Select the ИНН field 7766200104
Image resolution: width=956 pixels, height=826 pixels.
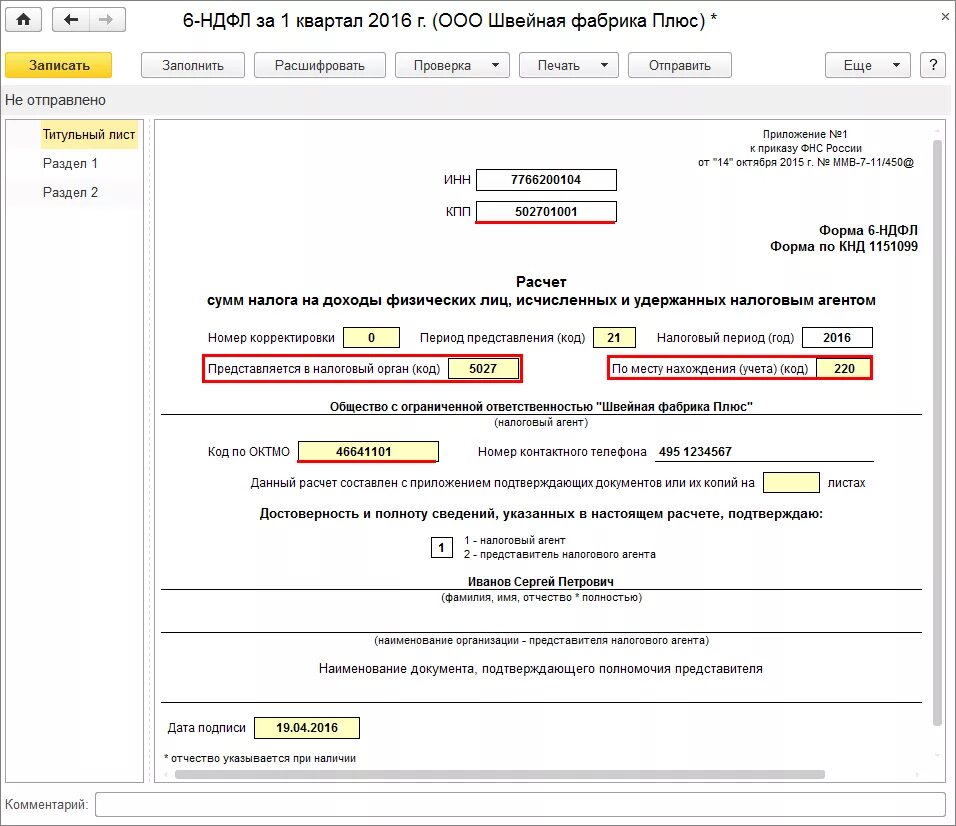546,180
